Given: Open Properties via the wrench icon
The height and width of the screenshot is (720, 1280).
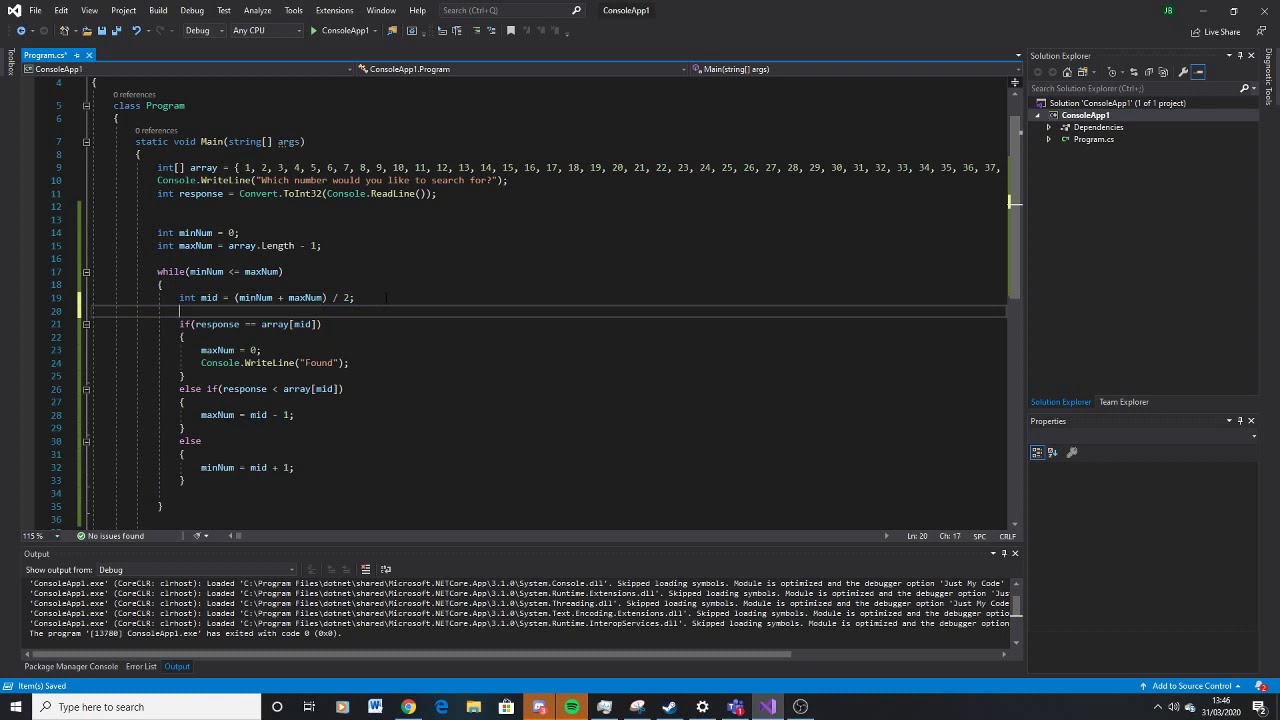Looking at the screenshot, I should [1183, 72].
